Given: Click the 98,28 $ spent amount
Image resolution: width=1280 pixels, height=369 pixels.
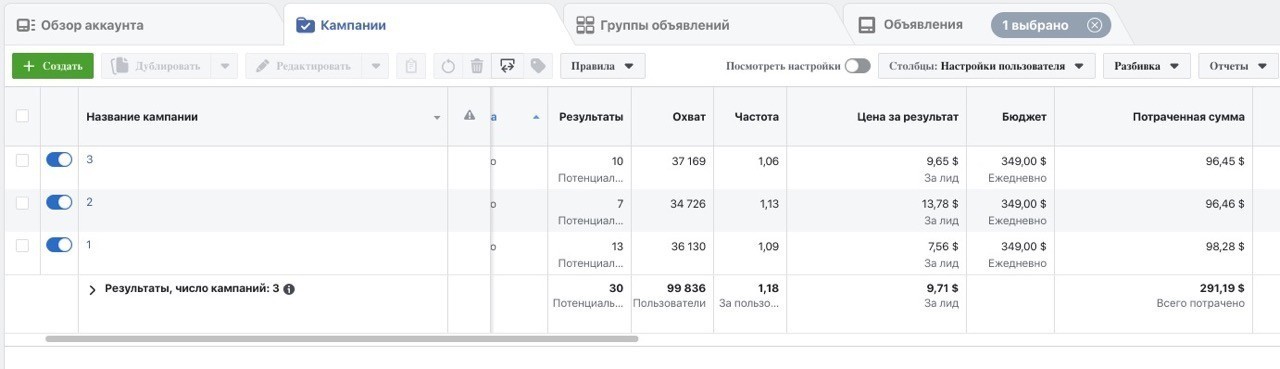Looking at the screenshot, I should (x=1225, y=247).
